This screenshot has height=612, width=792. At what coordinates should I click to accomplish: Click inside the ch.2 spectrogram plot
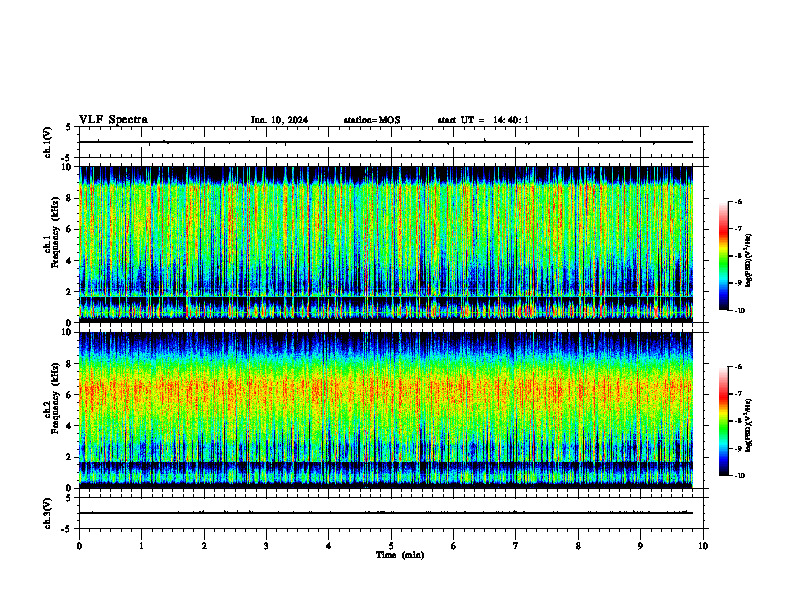(x=386, y=410)
